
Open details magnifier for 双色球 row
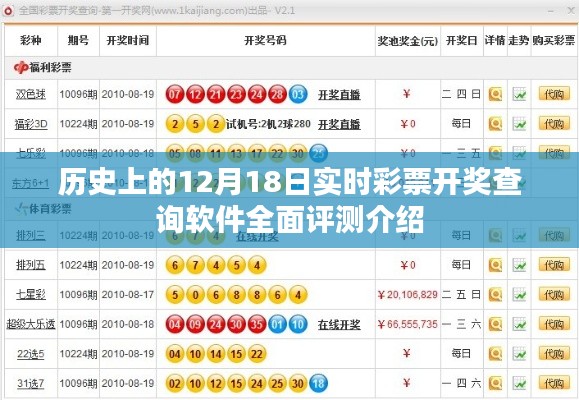[x=495, y=94]
